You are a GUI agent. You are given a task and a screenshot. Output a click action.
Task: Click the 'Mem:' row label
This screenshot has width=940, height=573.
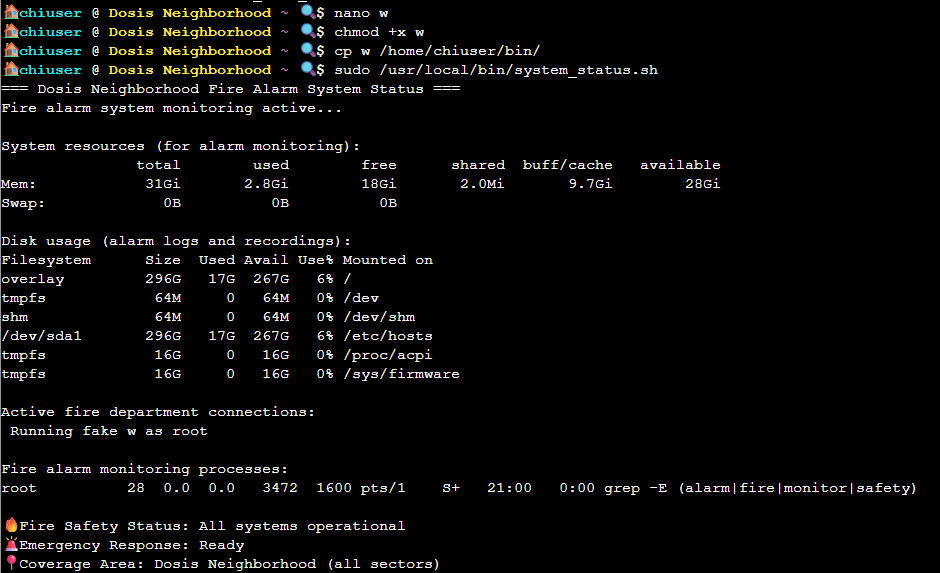pos(19,184)
